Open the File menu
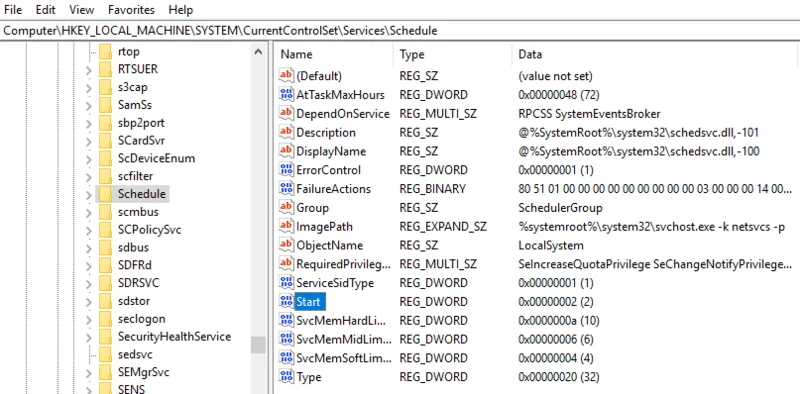 [x=13, y=10]
